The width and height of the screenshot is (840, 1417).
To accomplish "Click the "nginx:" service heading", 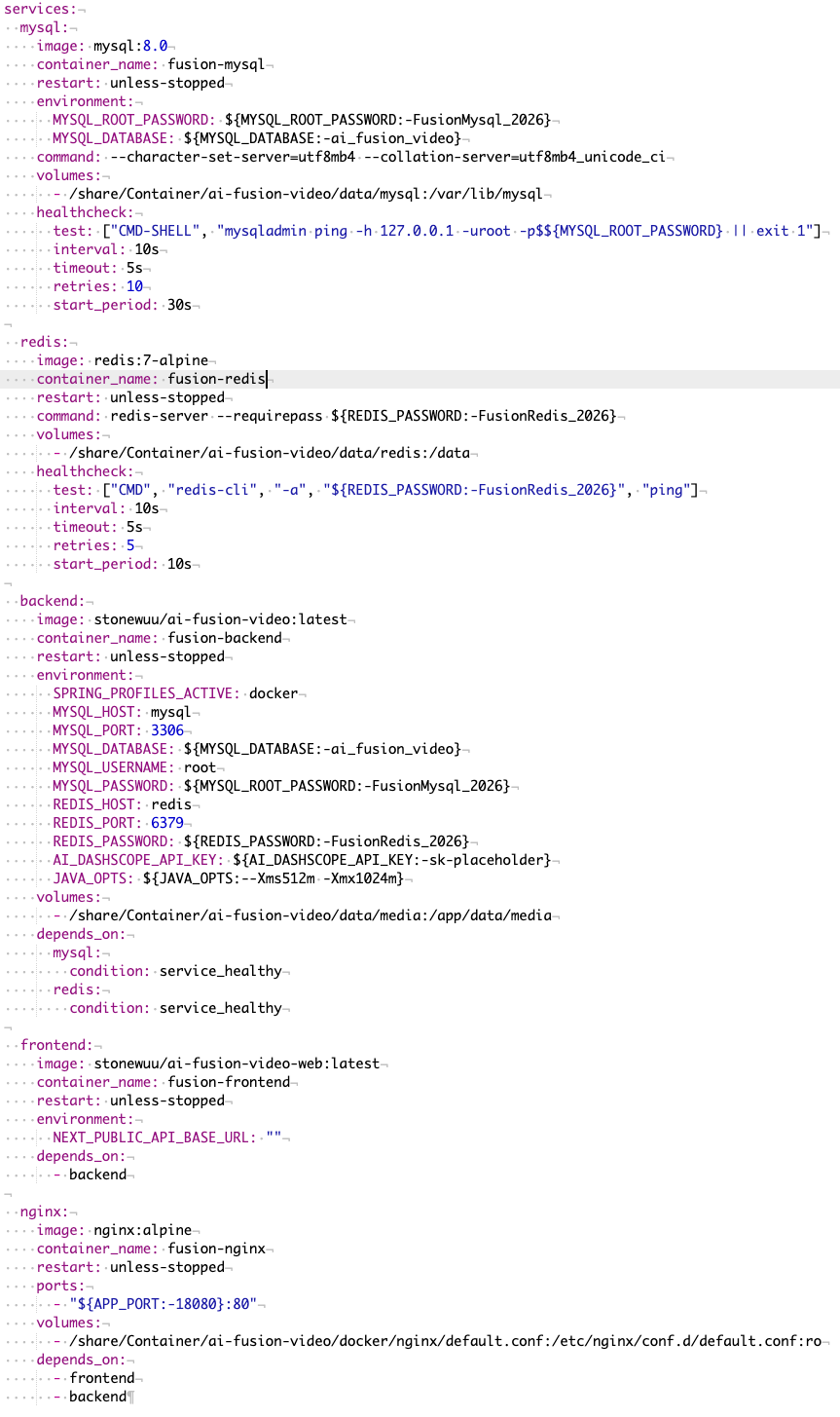I will [44, 1212].
